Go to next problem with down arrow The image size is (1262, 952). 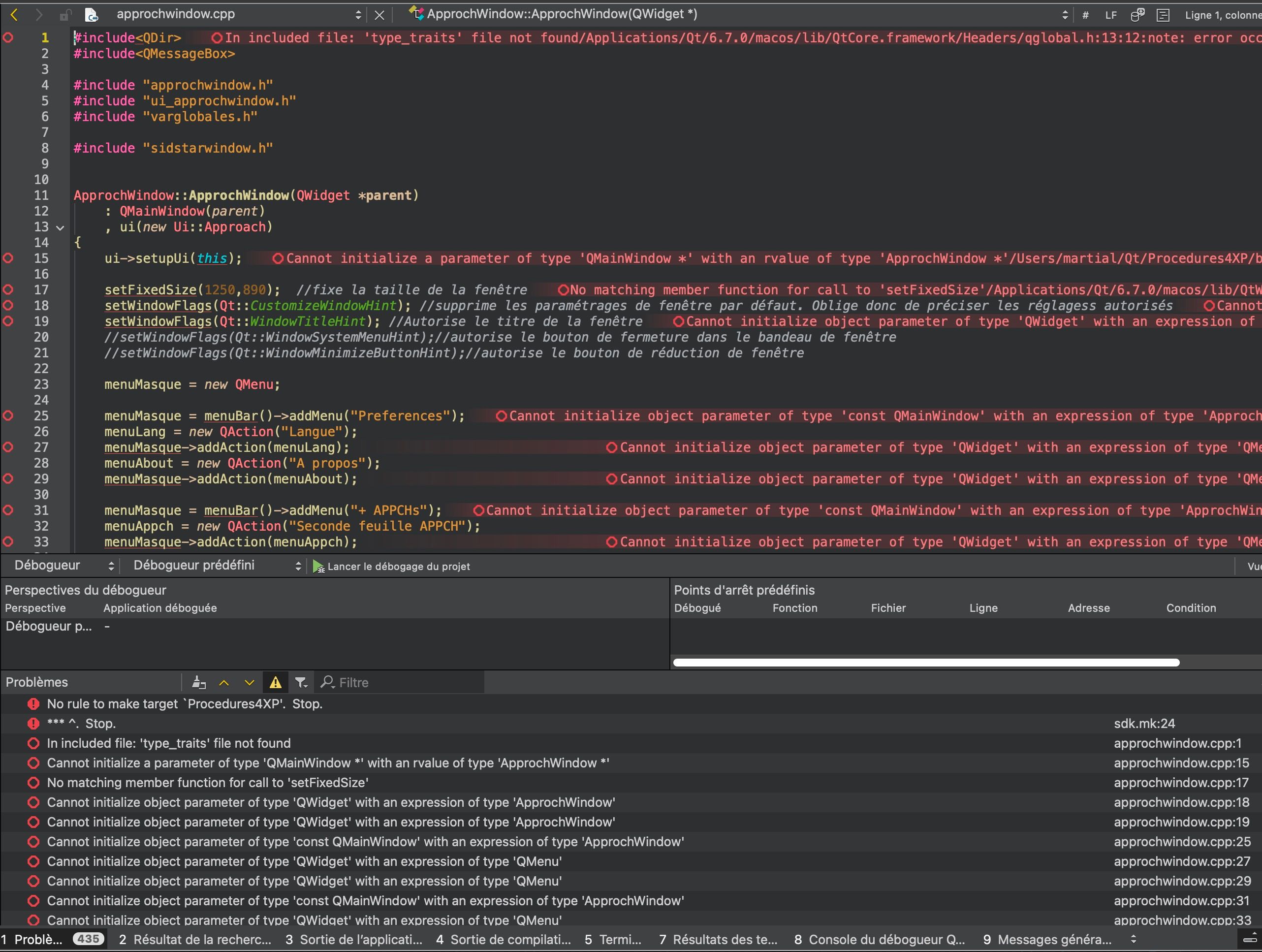pyautogui.click(x=250, y=682)
